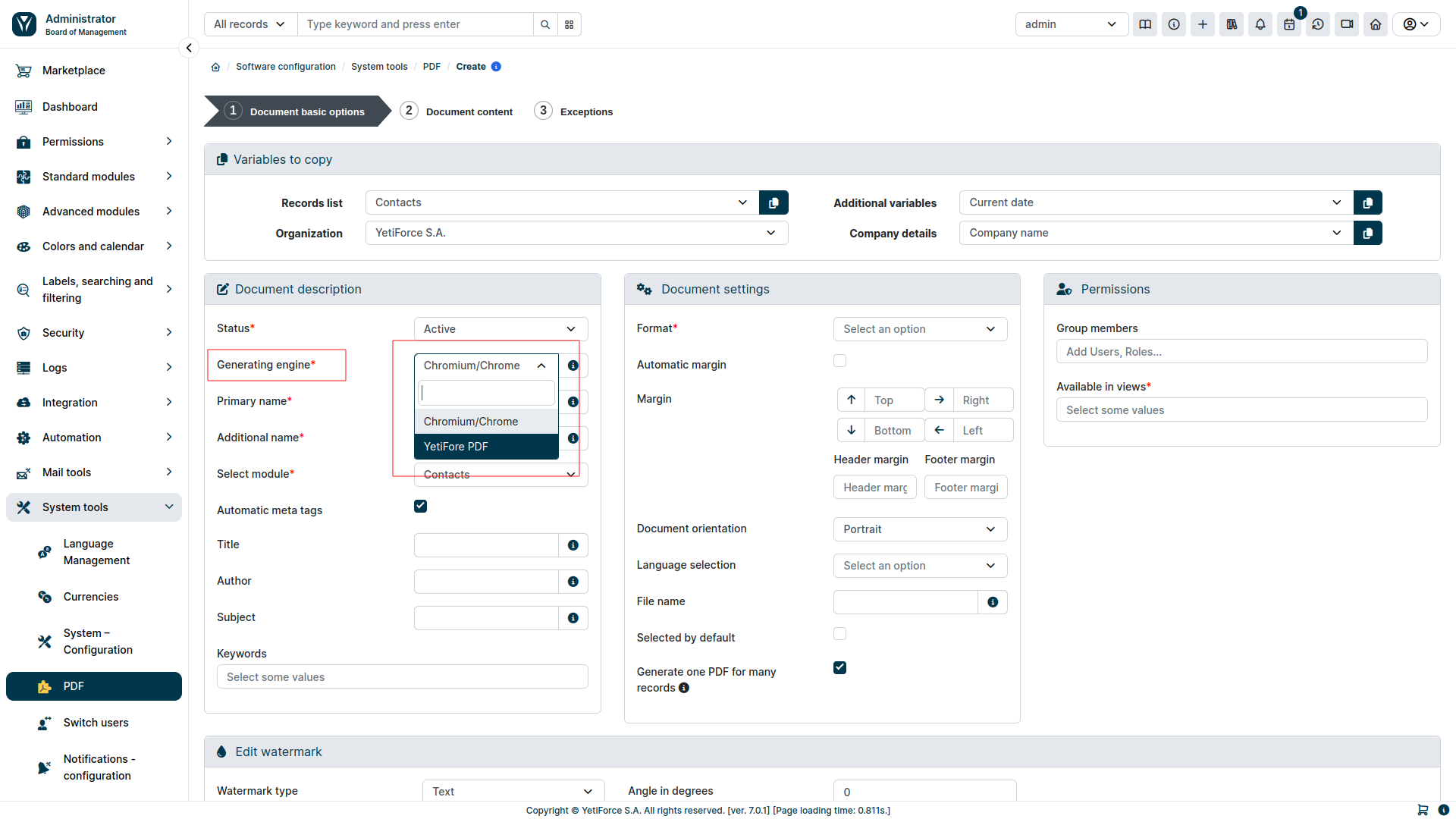
Task: Open the book icon in header
Action: (1145, 24)
